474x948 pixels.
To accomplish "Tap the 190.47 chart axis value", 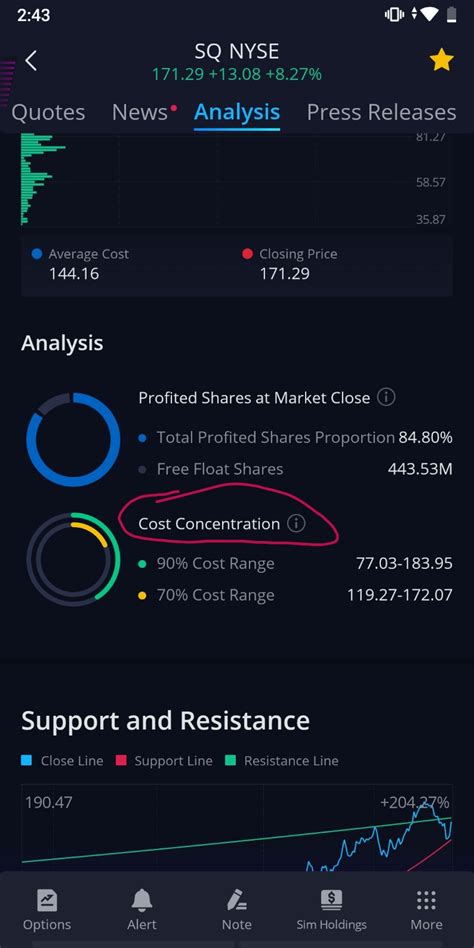I will point(48,803).
